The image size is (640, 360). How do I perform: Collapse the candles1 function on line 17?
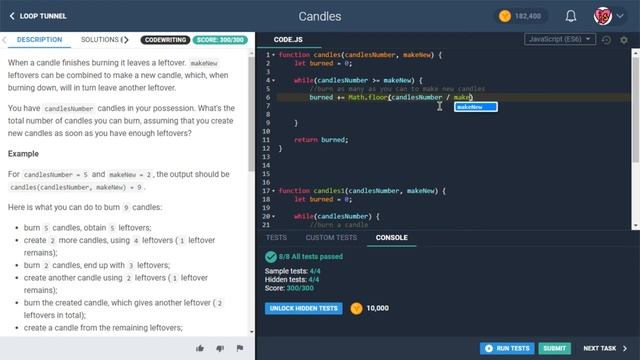273,191
